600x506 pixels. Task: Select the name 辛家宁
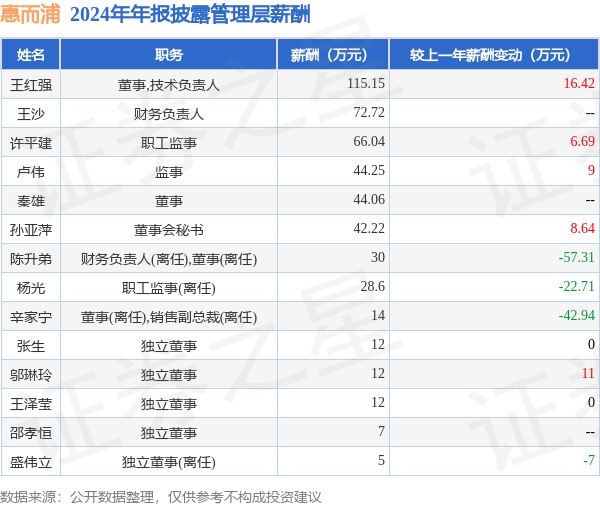pyautogui.click(x=31, y=317)
